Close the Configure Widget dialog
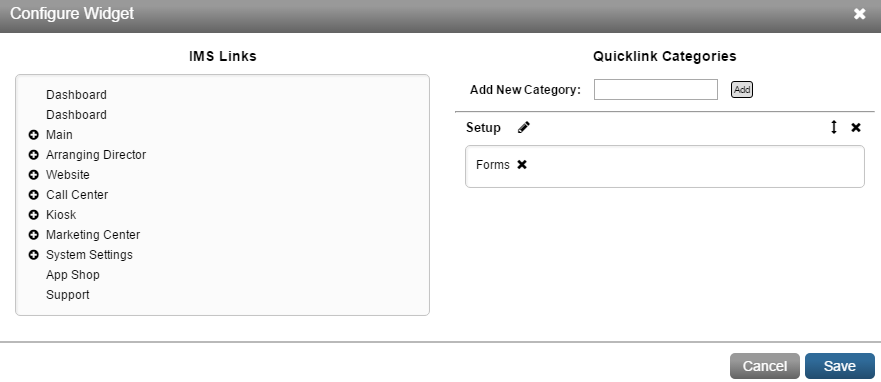 859,14
